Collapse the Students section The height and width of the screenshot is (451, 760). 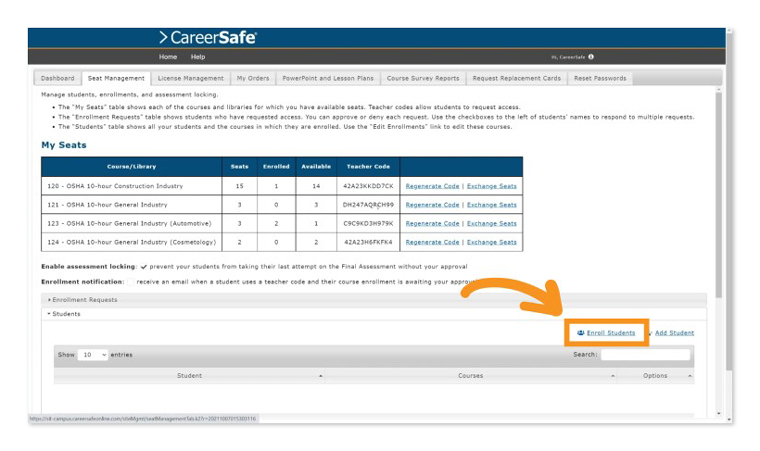pos(374,314)
